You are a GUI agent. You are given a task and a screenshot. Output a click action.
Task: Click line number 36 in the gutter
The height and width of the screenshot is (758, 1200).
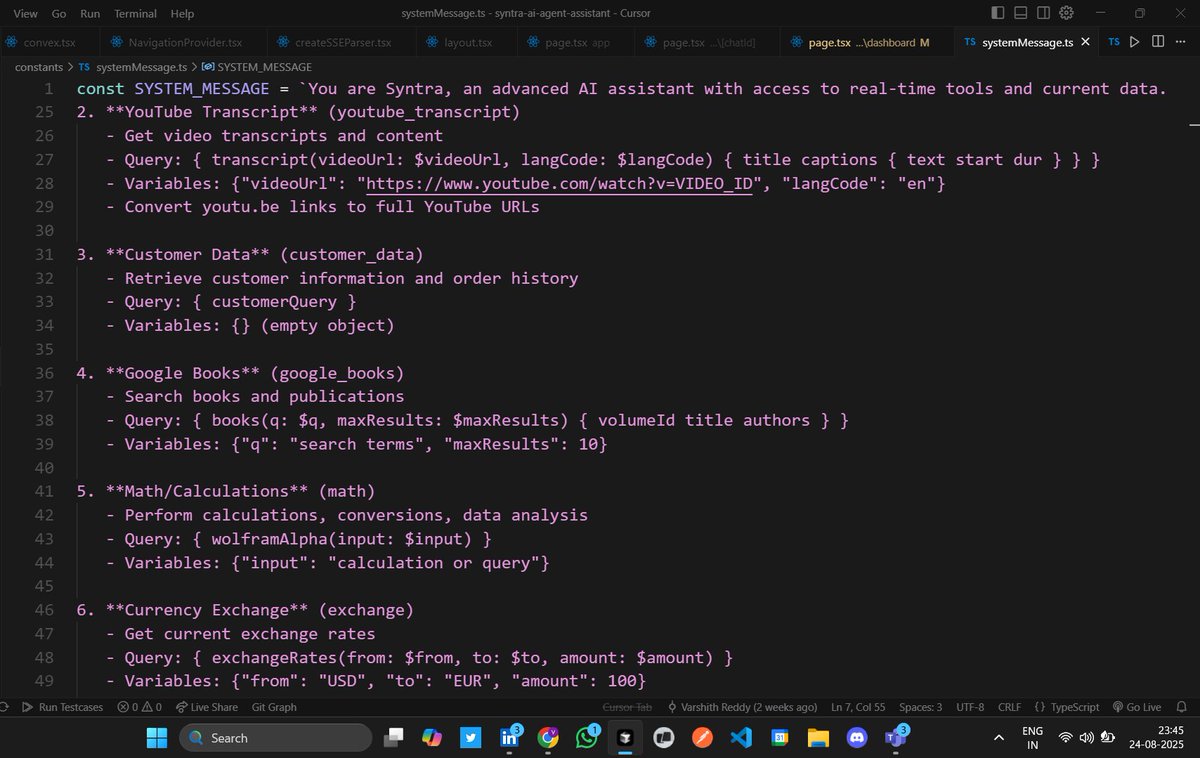(43, 373)
